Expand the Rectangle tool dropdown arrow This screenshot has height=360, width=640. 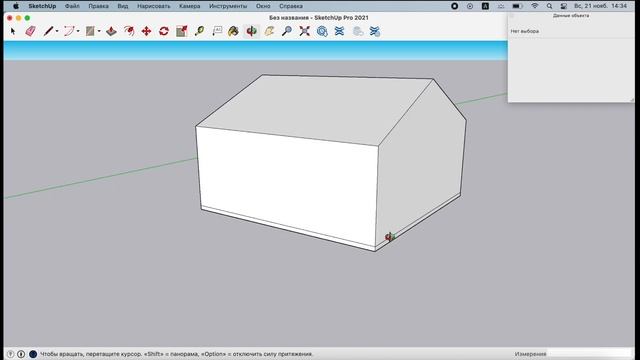[x=99, y=31]
